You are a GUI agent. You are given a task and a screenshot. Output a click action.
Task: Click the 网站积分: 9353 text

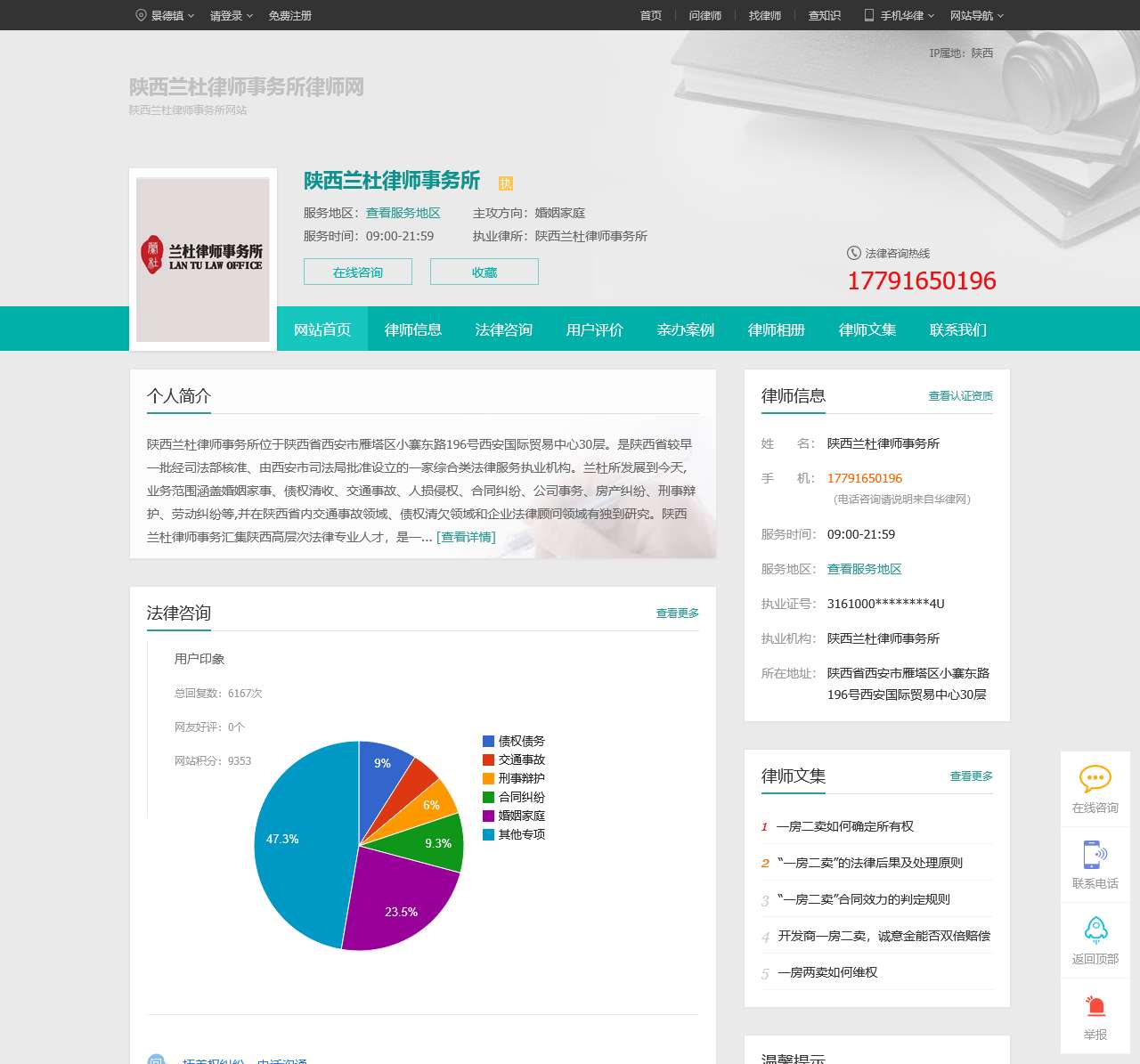click(x=213, y=760)
